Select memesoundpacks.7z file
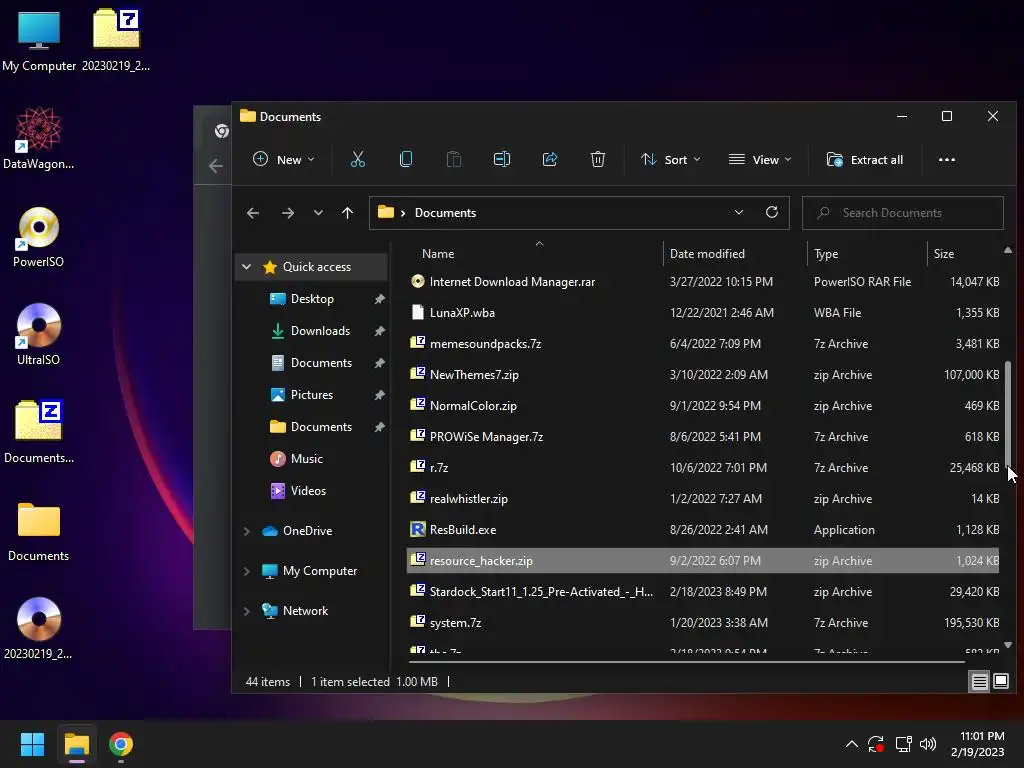Viewport: 1024px width, 768px height. coord(703,344)
